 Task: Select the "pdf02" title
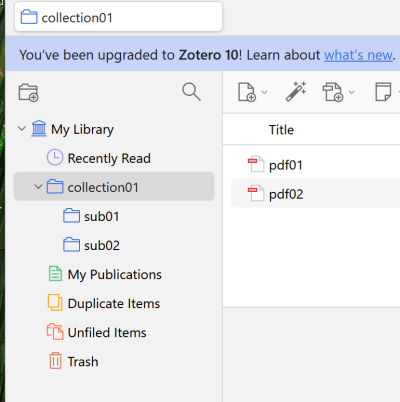[286, 194]
